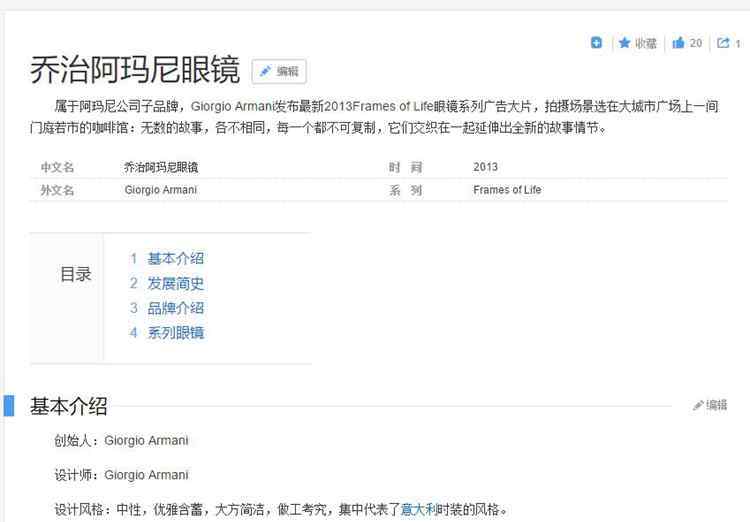This screenshot has height=522, width=750.
Task: Click the Giorgio Armani value in 外文名 row
Action: coord(161,190)
